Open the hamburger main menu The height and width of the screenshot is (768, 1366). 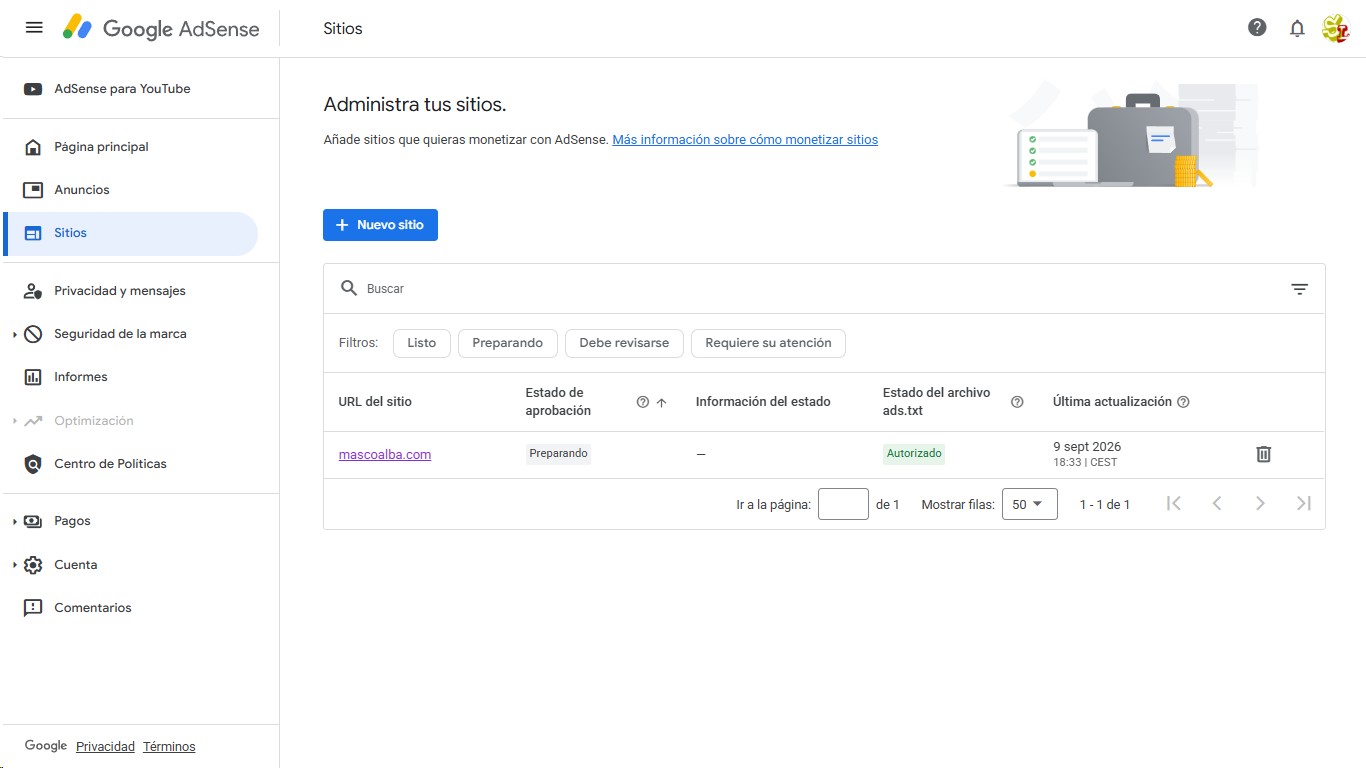point(34,28)
